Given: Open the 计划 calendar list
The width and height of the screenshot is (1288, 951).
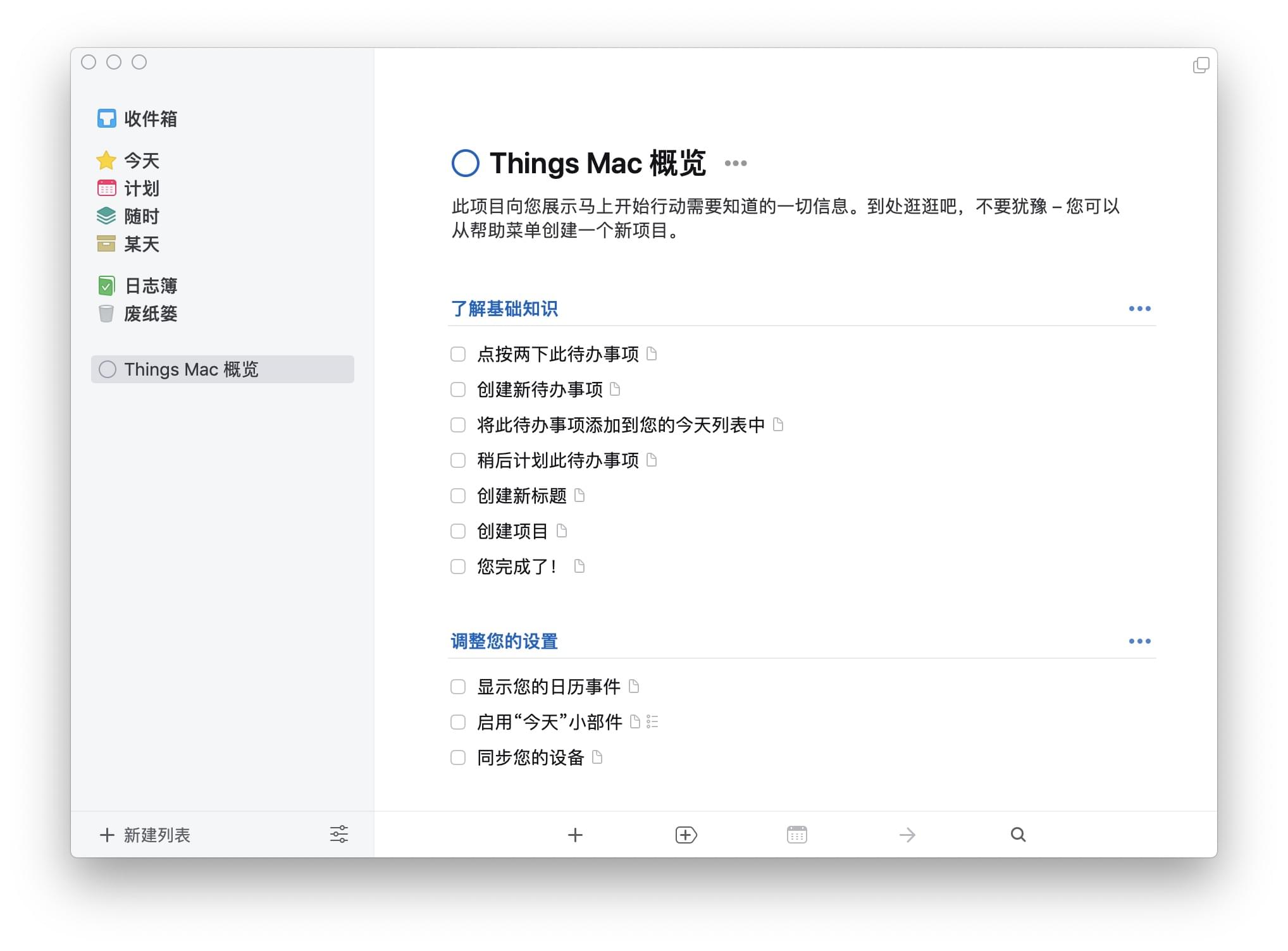Looking at the screenshot, I should [x=128, y=188].
